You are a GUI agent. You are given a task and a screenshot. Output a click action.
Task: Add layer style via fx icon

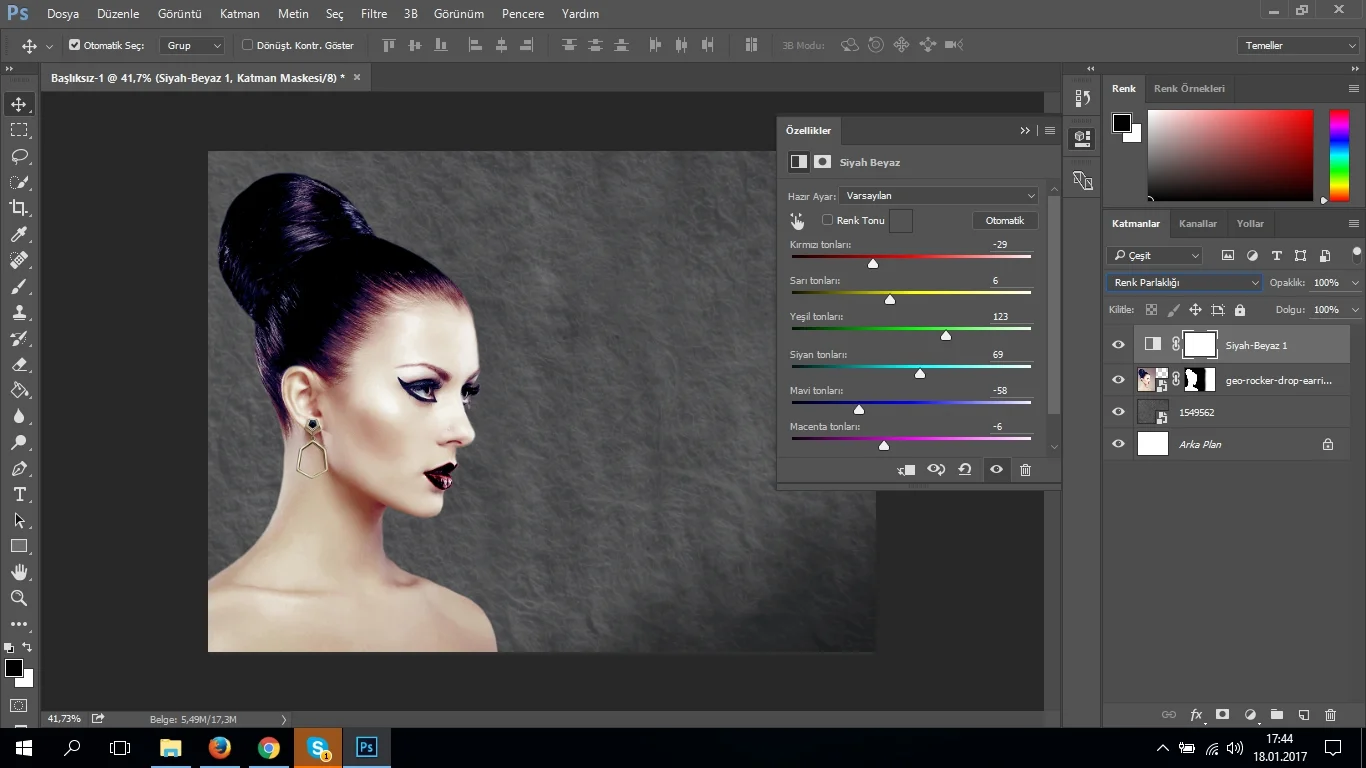(x=1196, y=715)
